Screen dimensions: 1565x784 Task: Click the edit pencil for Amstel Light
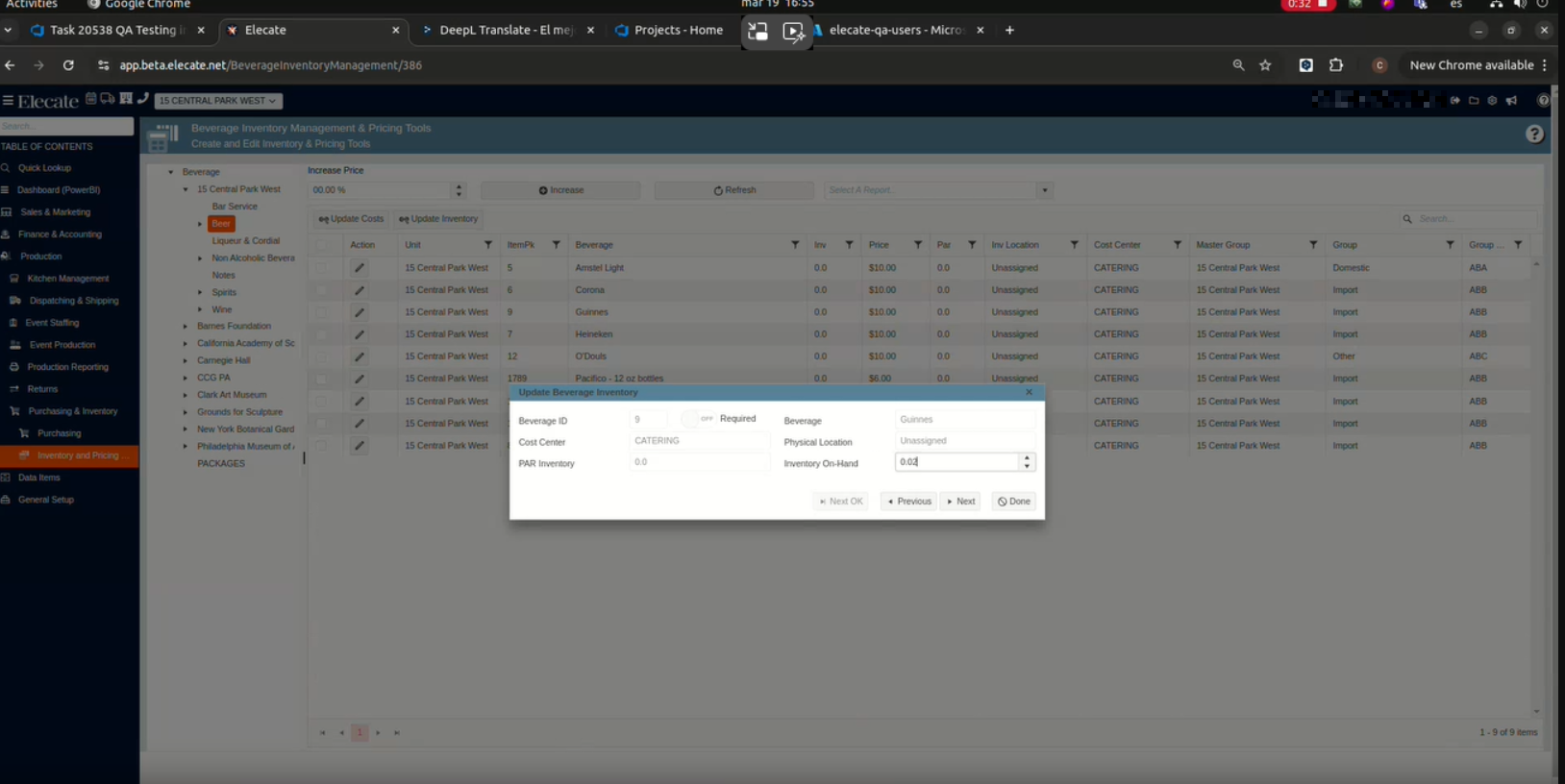coord(359,268)
